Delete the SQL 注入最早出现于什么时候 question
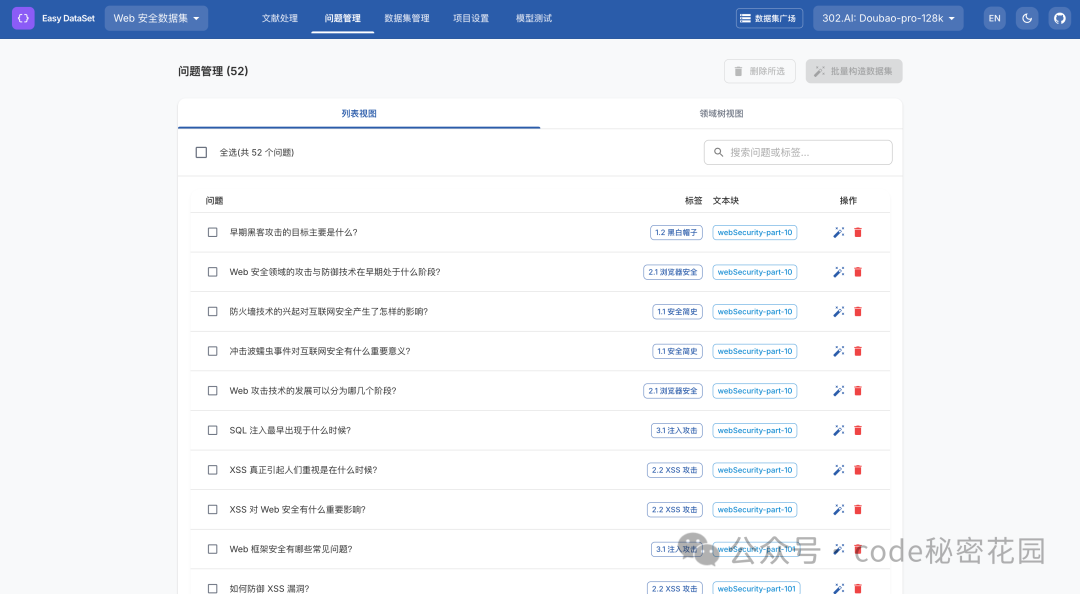The height and width of the screenshot is (594, 1080). point(858,431)
